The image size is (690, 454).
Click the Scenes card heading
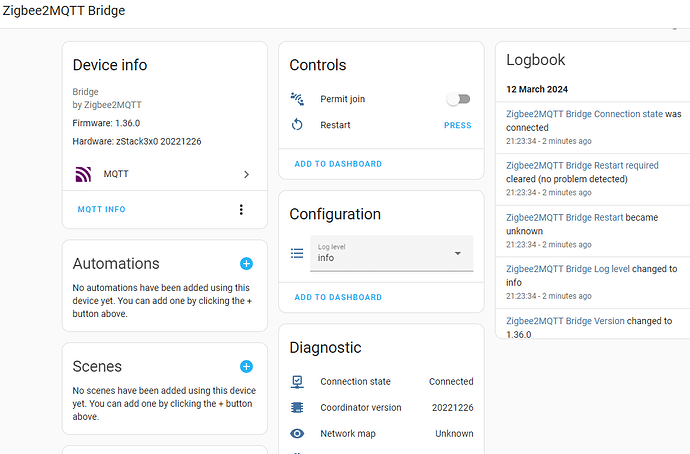click(97, 366)
